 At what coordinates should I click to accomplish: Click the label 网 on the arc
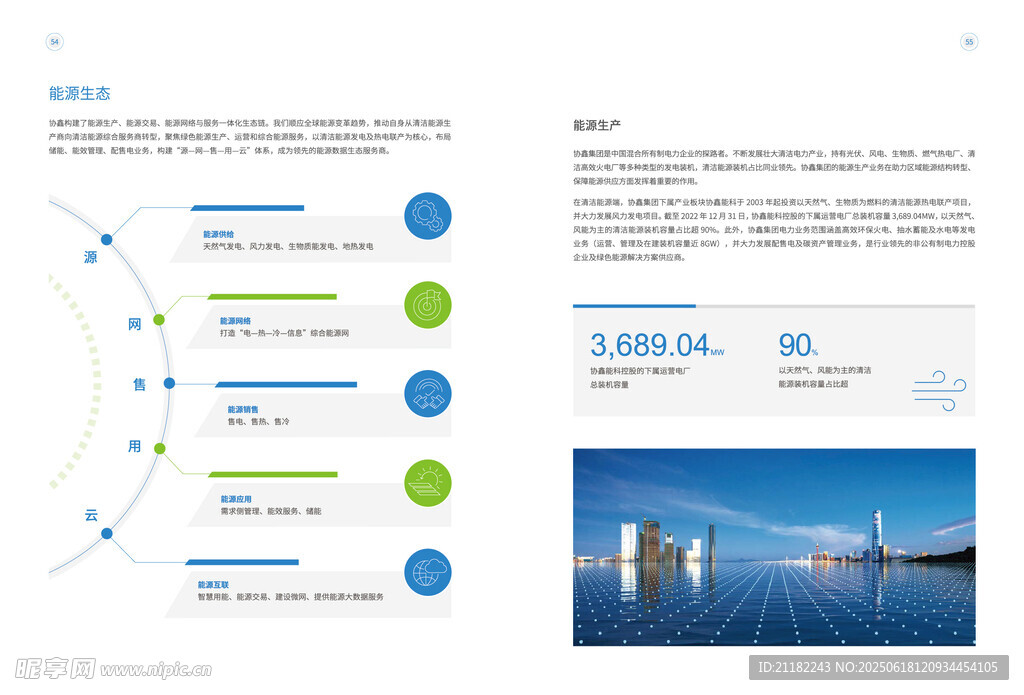tap(135, 324)
